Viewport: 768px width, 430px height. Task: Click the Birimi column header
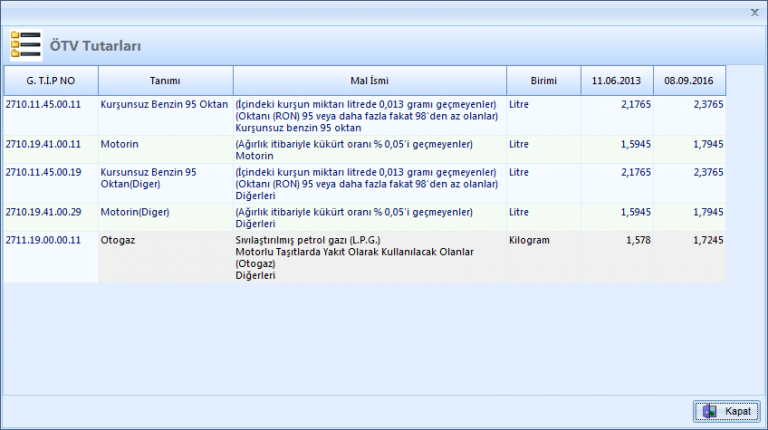543,80
